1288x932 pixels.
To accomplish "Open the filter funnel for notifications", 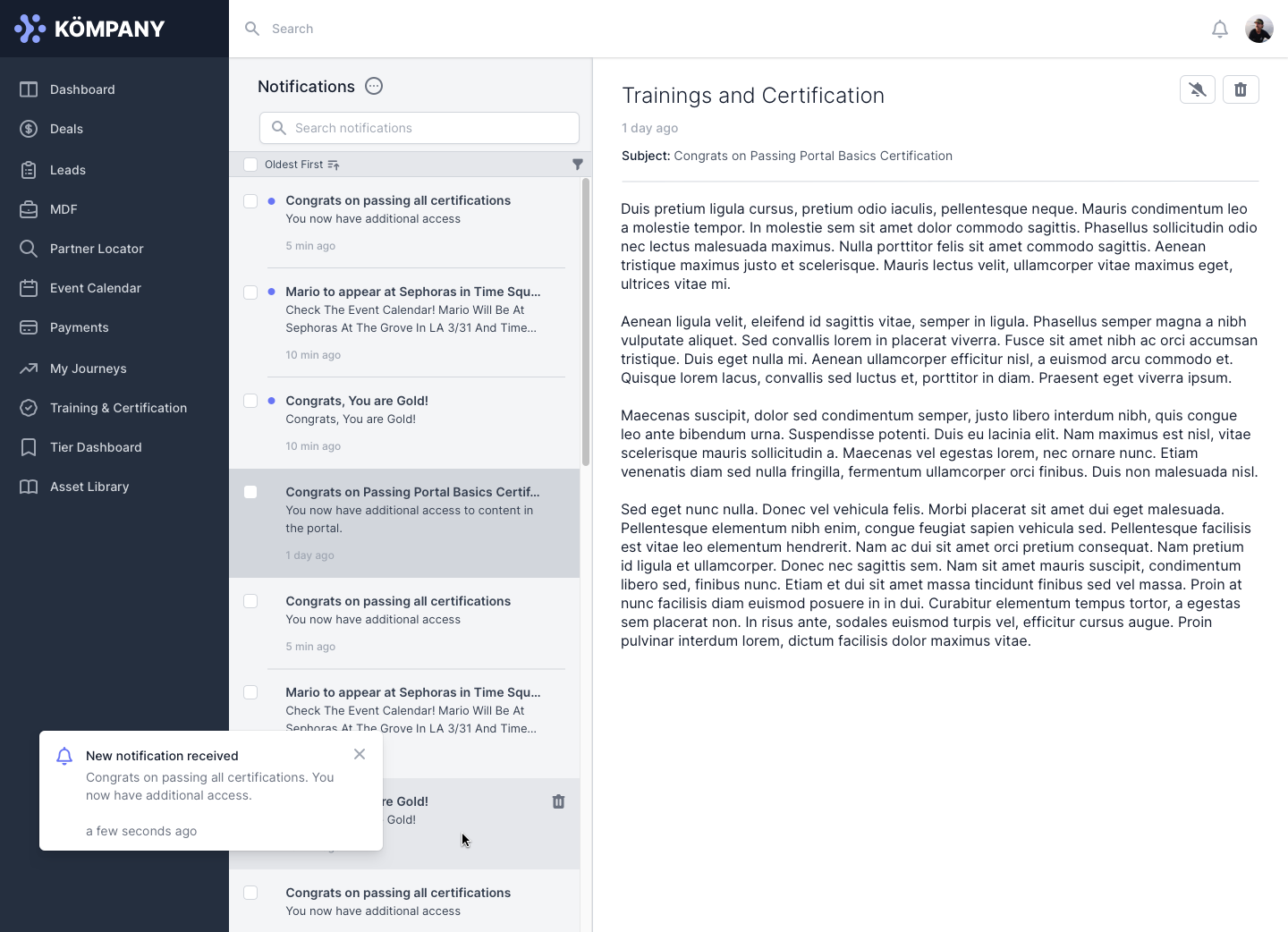I will click(578, 165).
